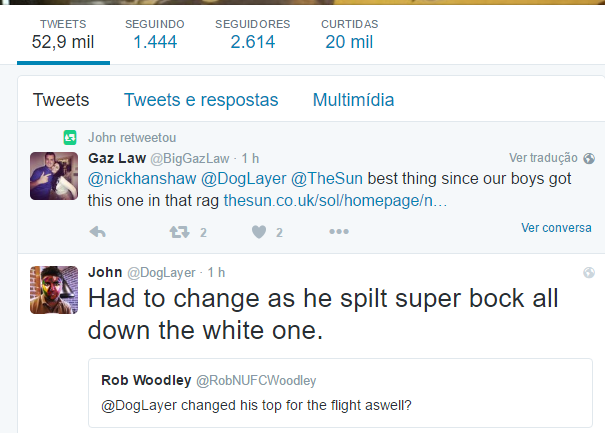Reply to Gaz Law's tweet
605x441 pixels.
(x=98, y=231)
